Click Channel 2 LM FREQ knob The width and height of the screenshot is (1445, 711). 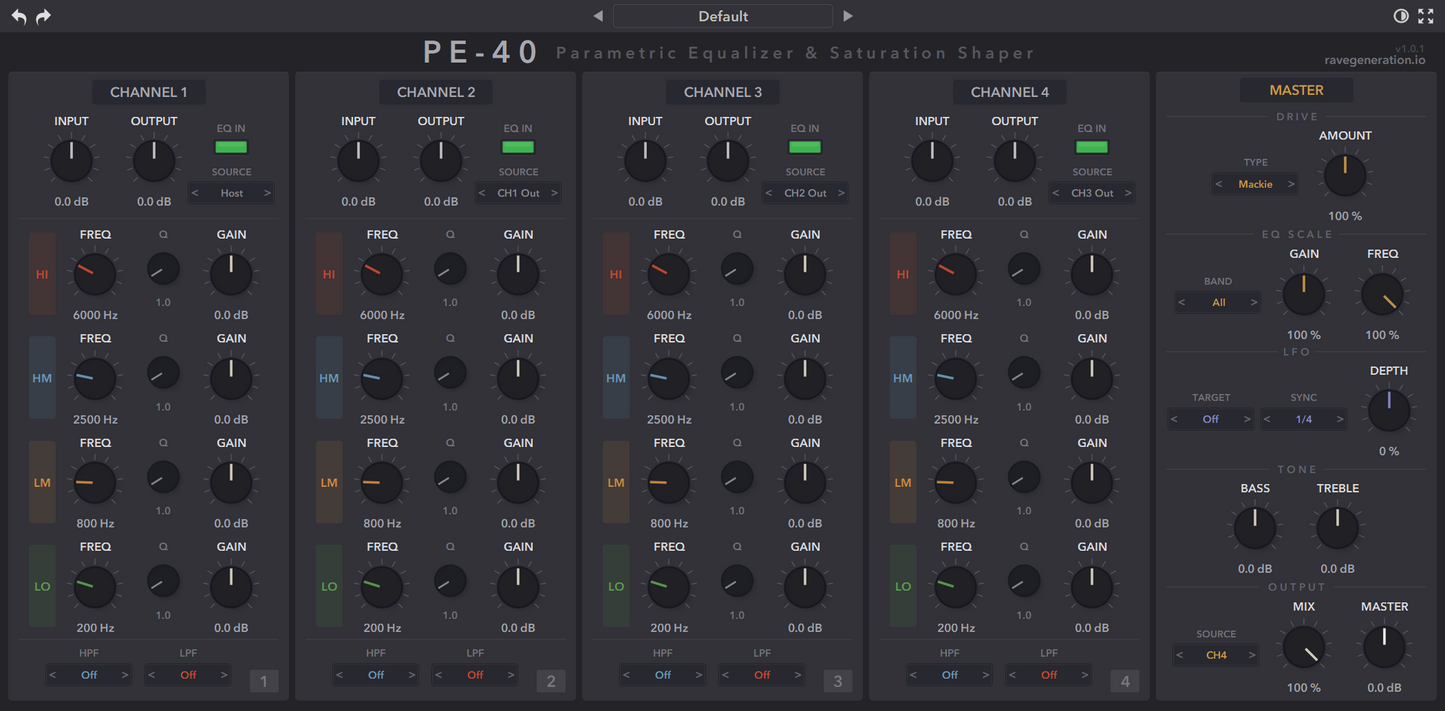(x=382, y=482)
